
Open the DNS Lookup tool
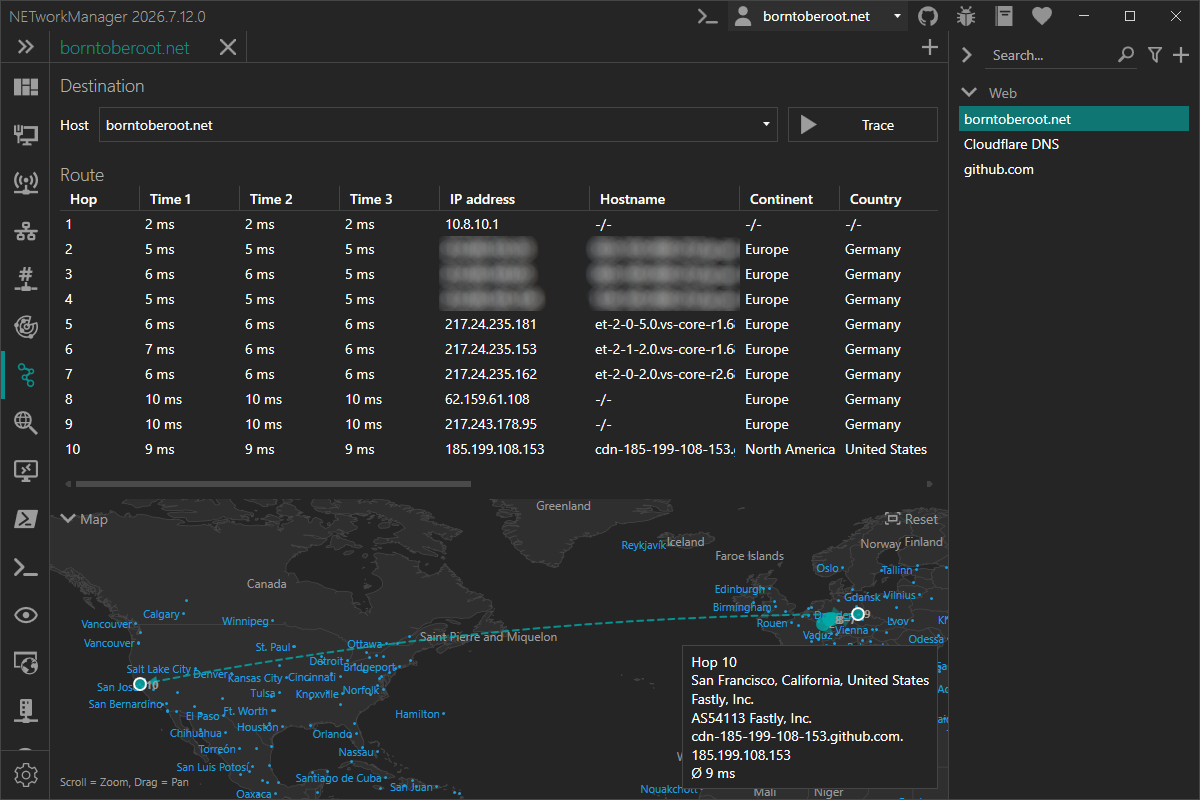(26, 423)
